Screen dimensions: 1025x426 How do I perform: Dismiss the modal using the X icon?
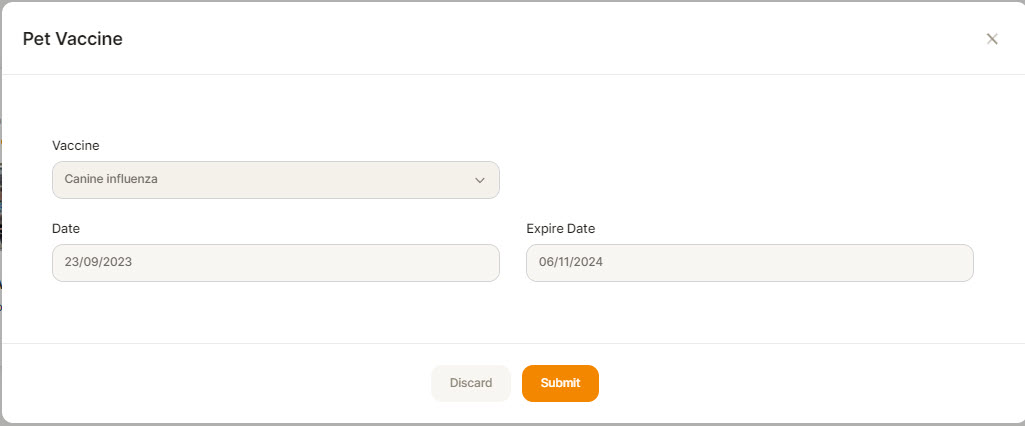tap(992, 39)
